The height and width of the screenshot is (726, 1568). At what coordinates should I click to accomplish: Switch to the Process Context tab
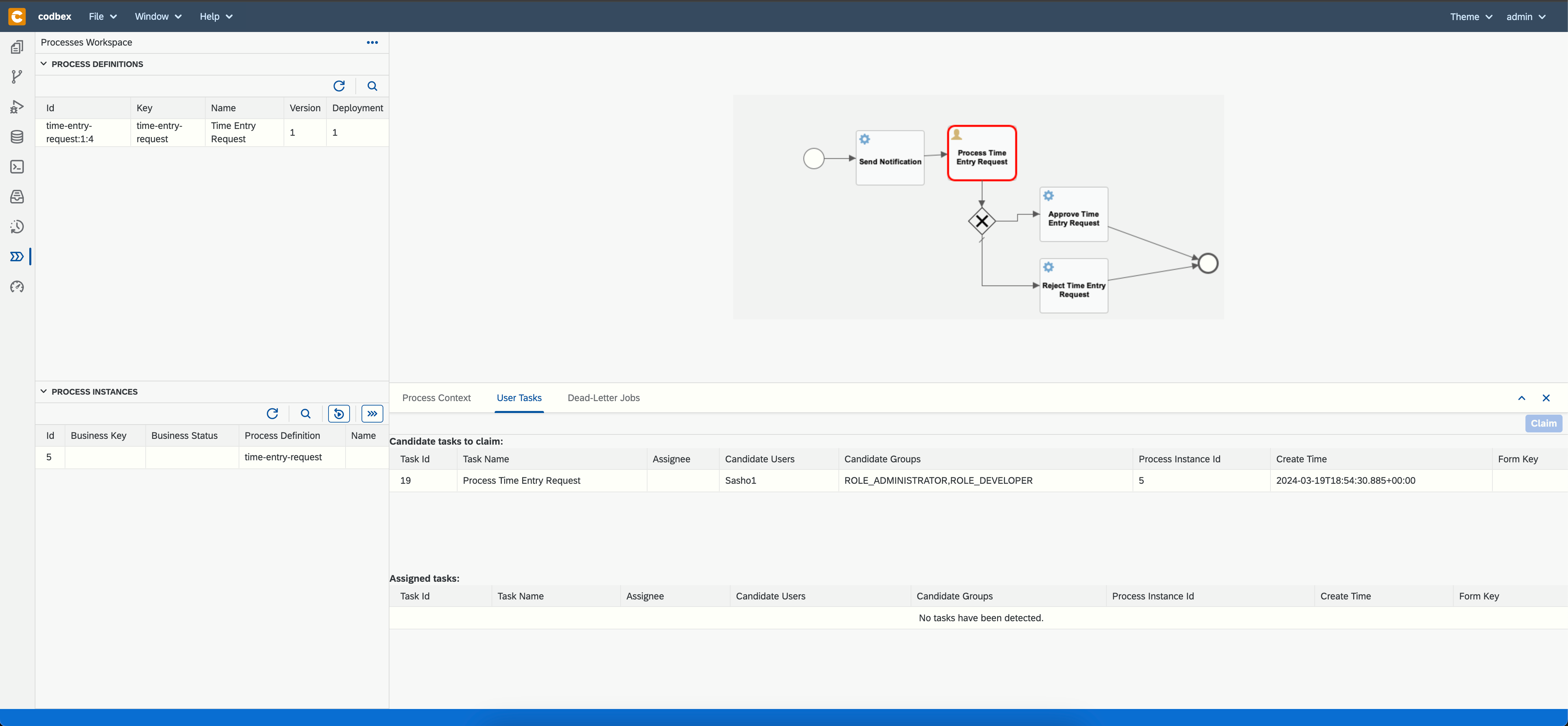(x=436, y=398)
